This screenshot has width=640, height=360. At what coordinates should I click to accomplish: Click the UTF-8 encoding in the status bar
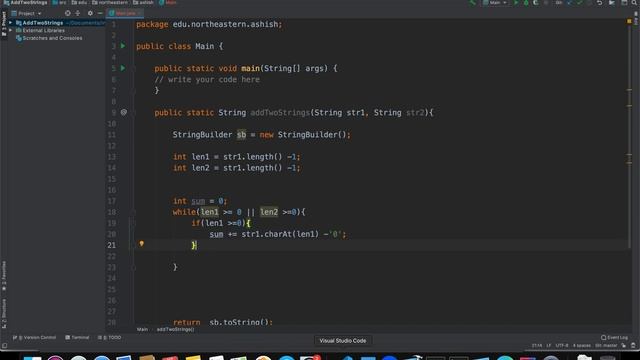click(562, 346)
